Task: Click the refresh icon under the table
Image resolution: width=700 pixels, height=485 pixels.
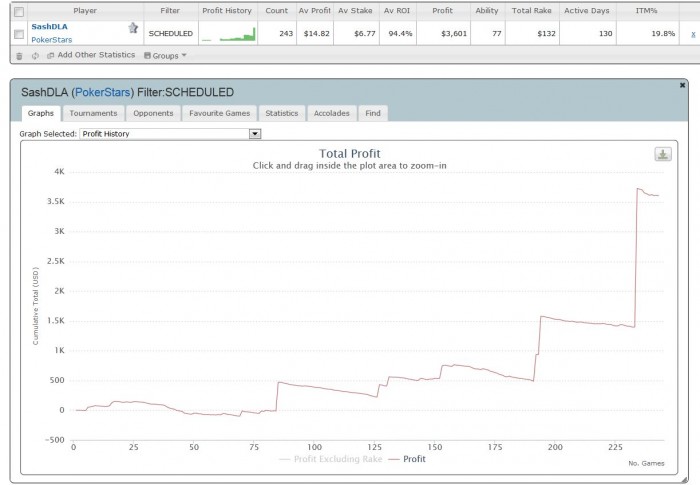Action: [35, 56]
